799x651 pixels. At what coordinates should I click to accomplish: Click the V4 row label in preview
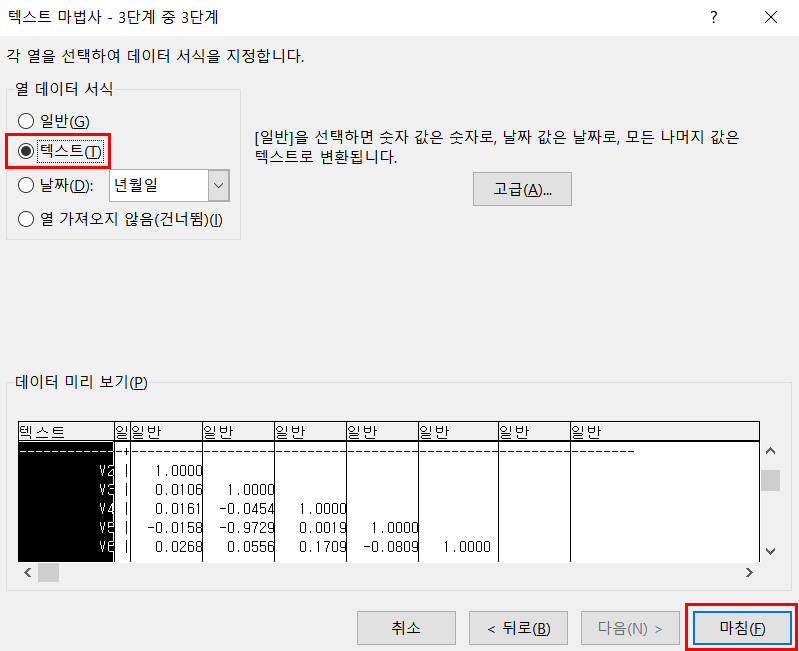pyautogui.click(x=106, y=508)
